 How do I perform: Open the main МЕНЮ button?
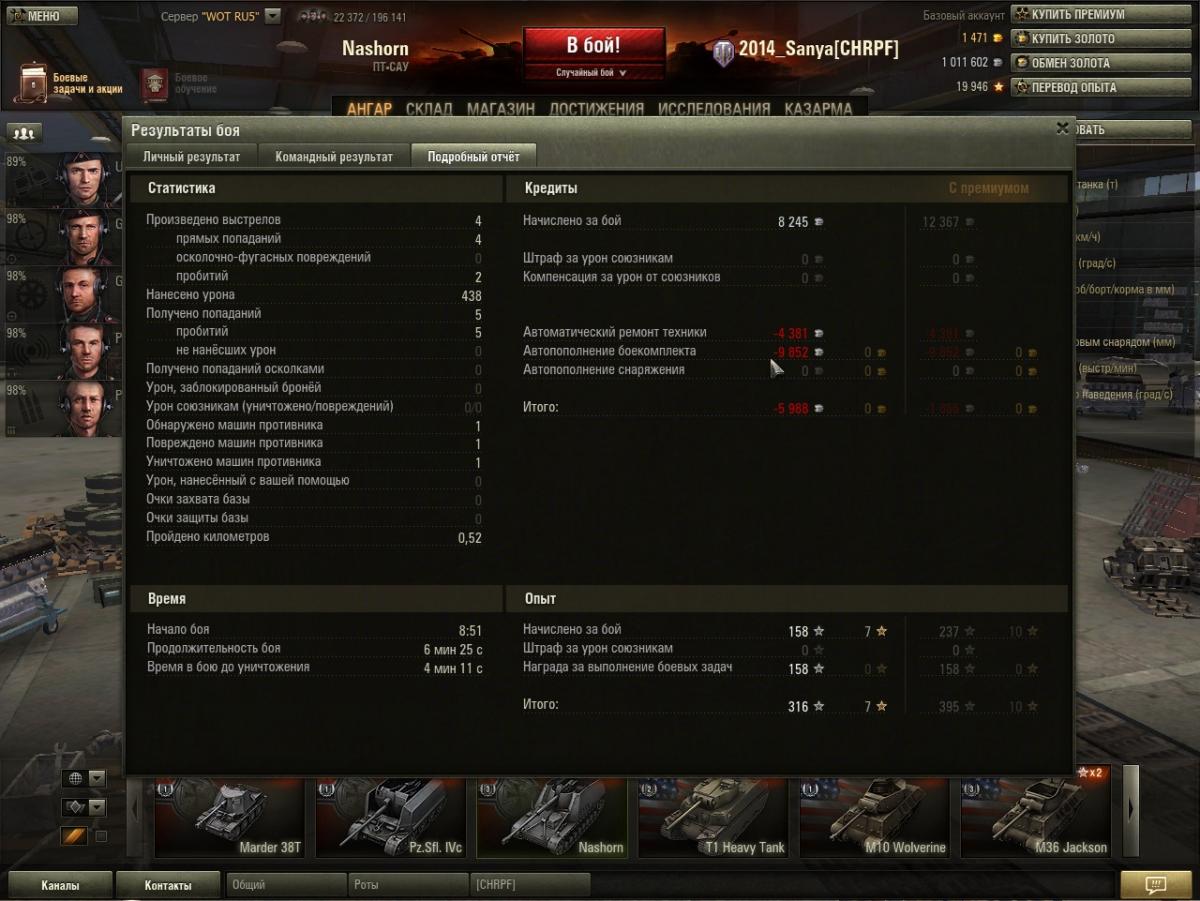(x=41, y=16)
